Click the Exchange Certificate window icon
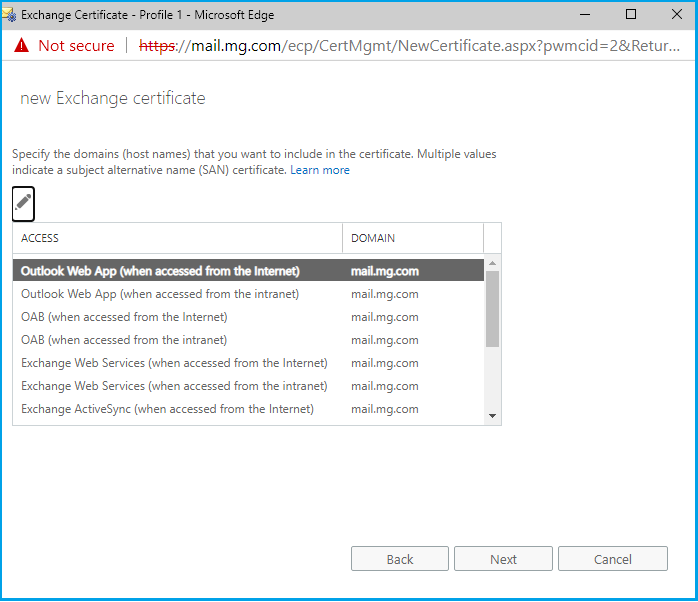This screenshot has height=602, width=698. click(10, 15)
